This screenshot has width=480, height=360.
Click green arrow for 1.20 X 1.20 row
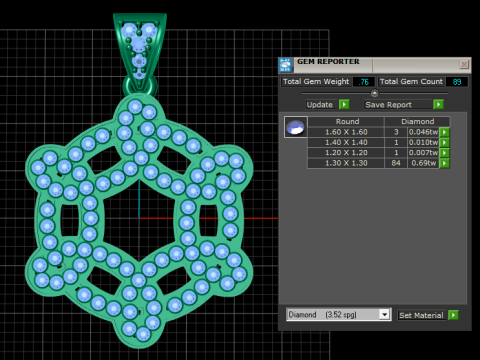444,153
